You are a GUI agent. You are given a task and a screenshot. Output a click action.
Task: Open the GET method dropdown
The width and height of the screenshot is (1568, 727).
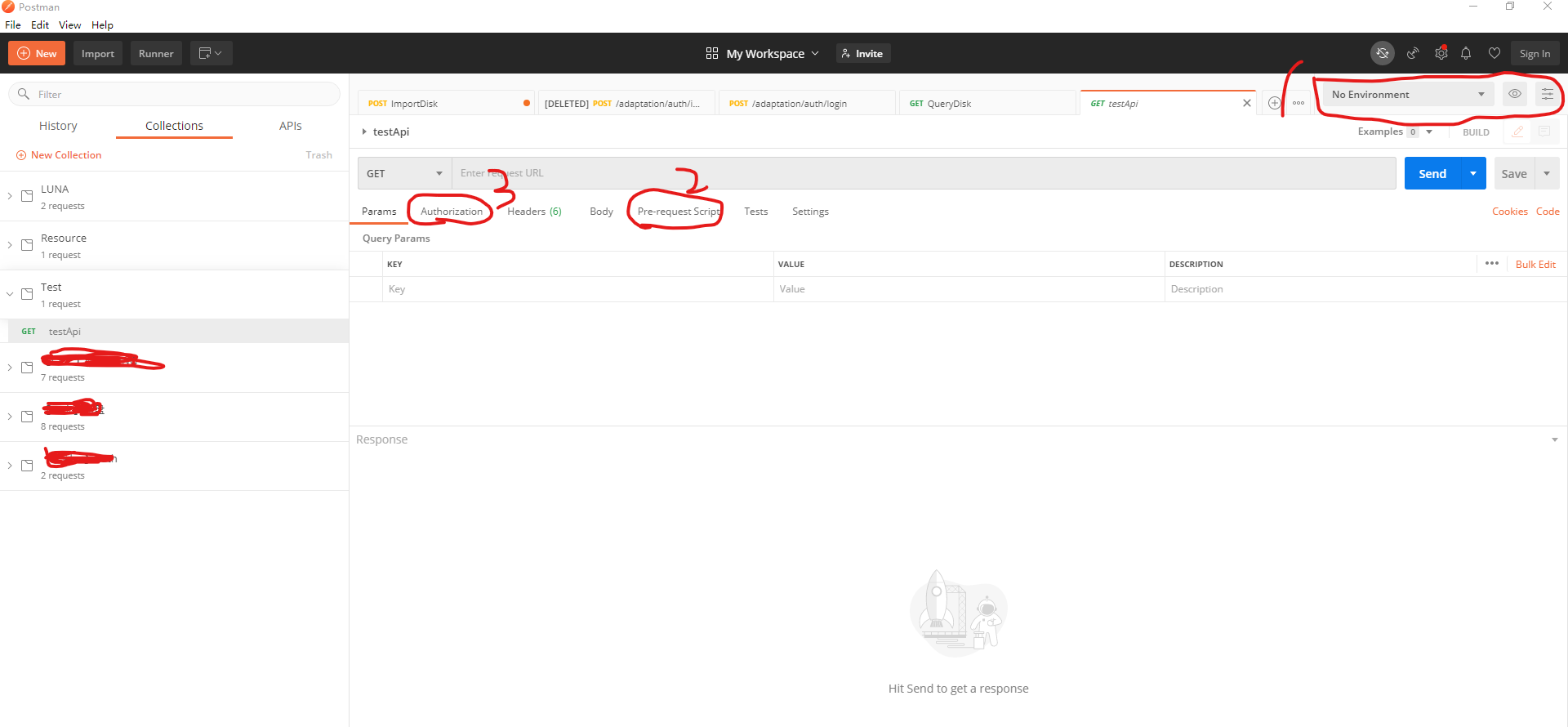click(404, 173)
